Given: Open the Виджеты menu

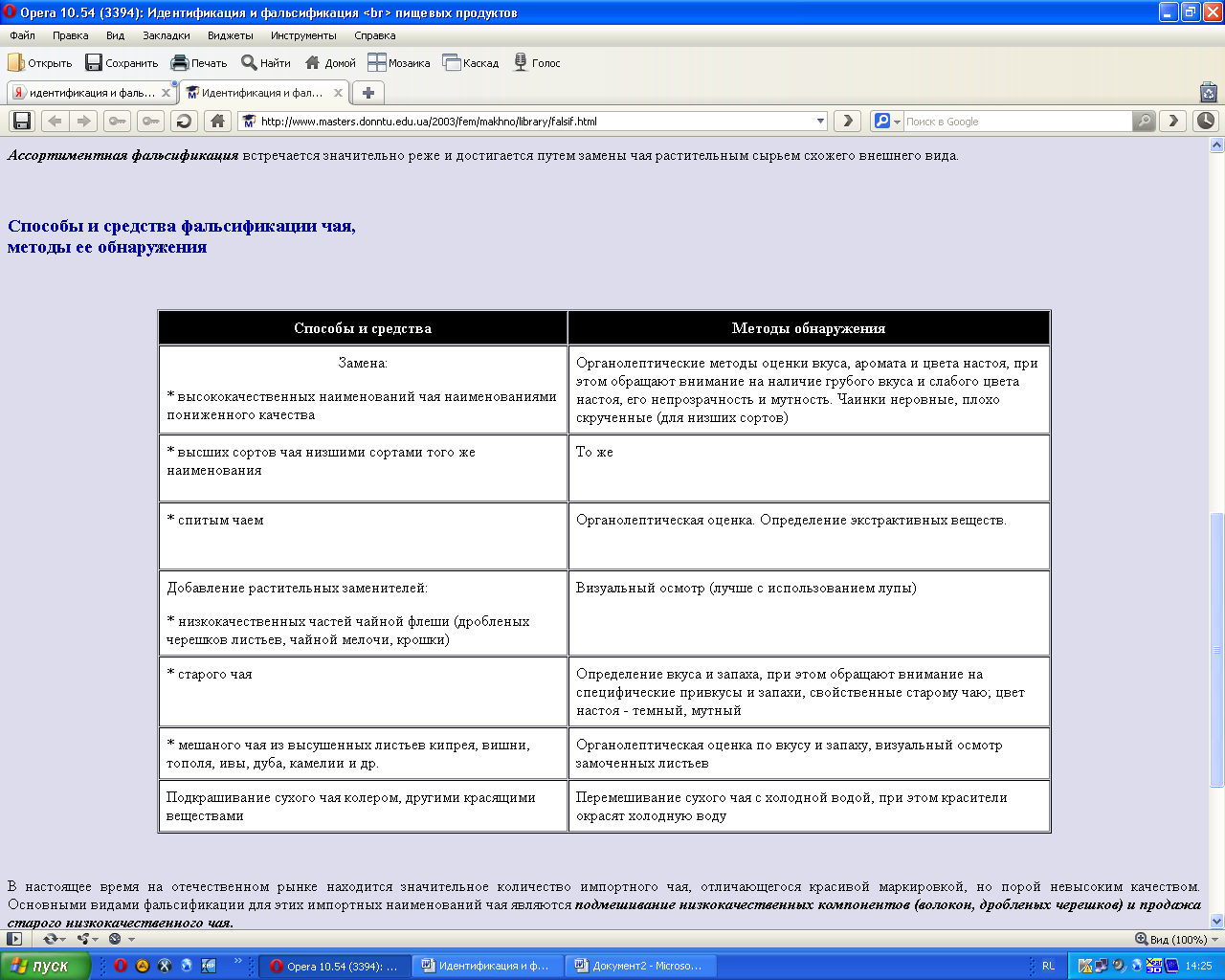Looking at the screenshot, I should pos(231,35).
